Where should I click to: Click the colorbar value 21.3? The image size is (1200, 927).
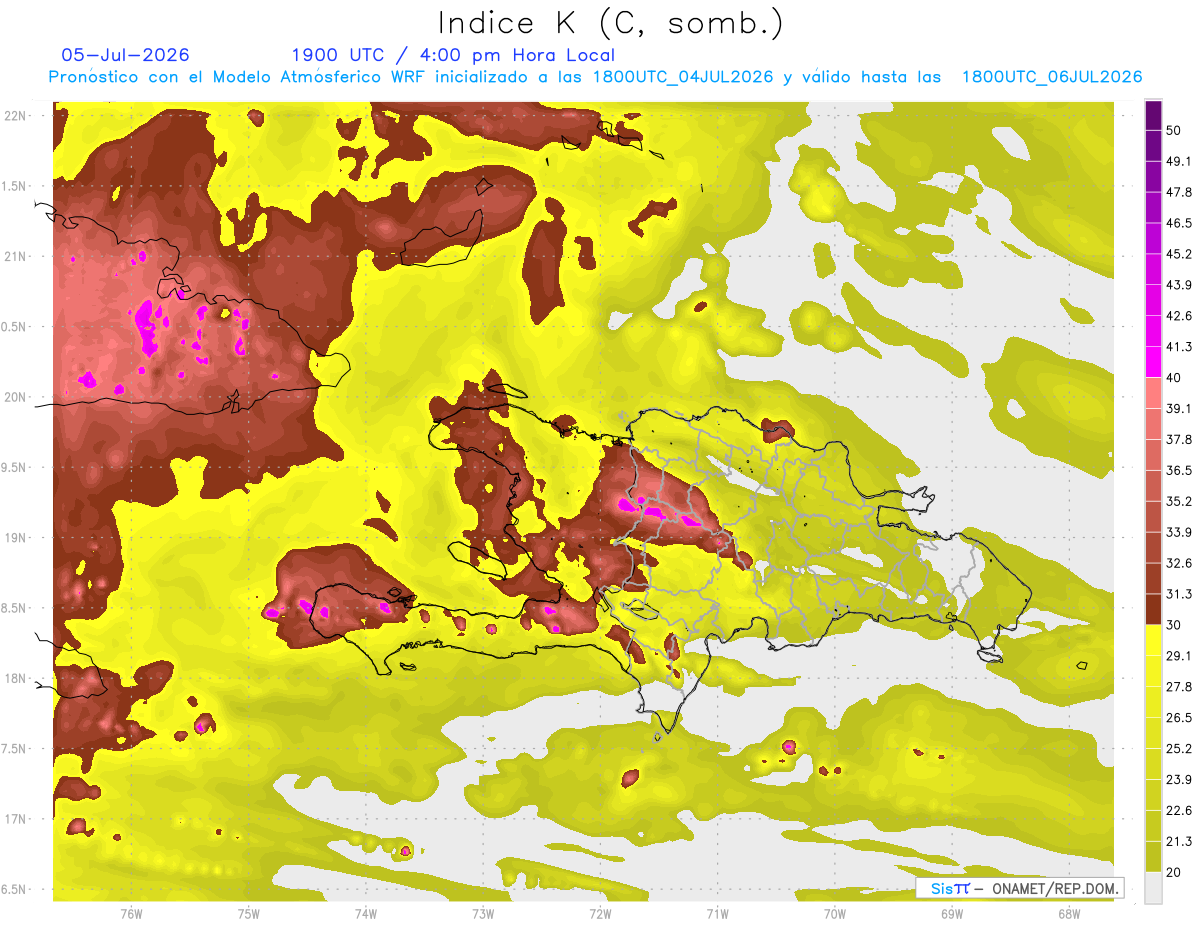pos(1179,842)
